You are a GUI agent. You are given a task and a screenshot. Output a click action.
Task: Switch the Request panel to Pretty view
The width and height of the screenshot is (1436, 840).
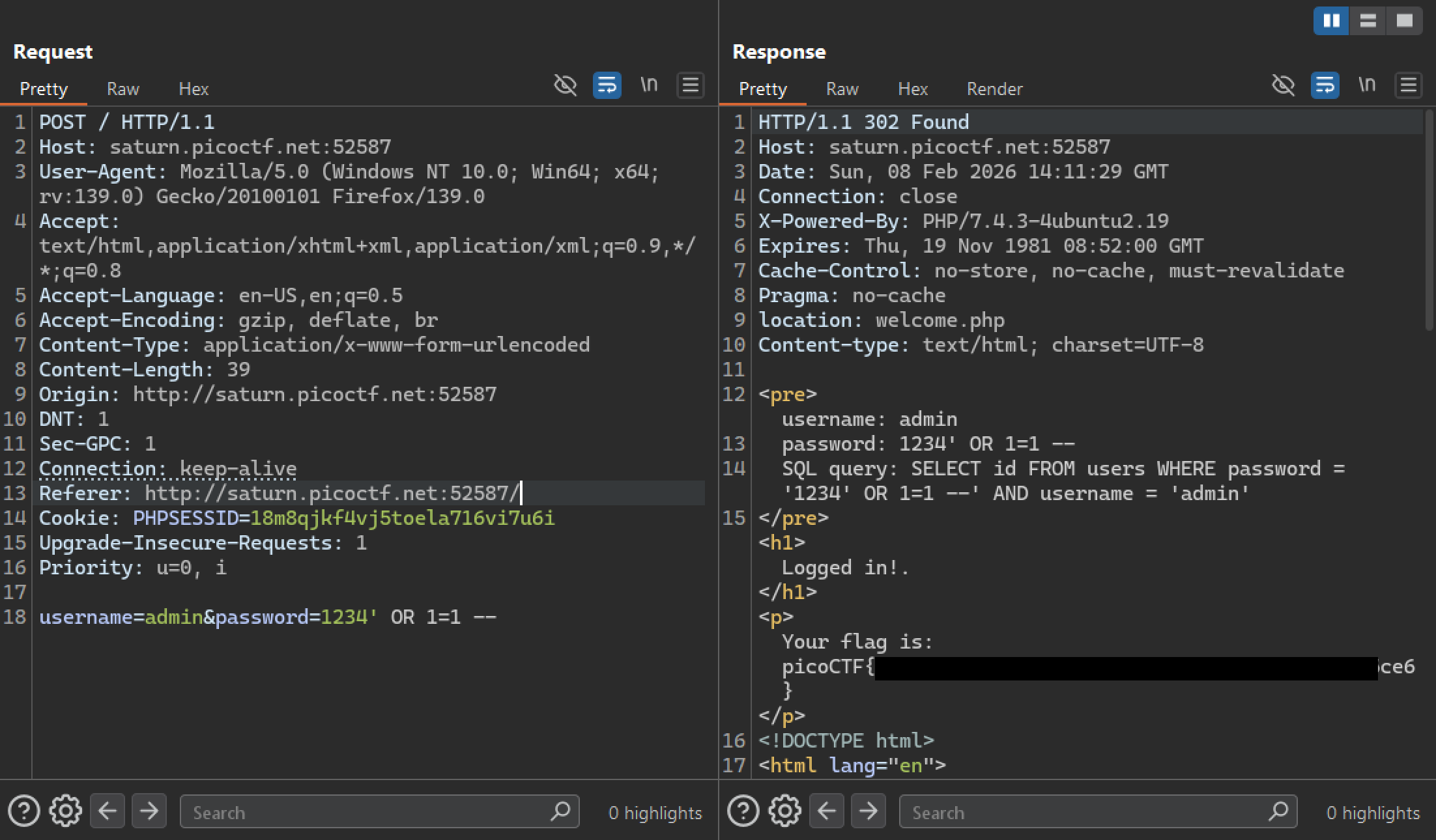43,89
